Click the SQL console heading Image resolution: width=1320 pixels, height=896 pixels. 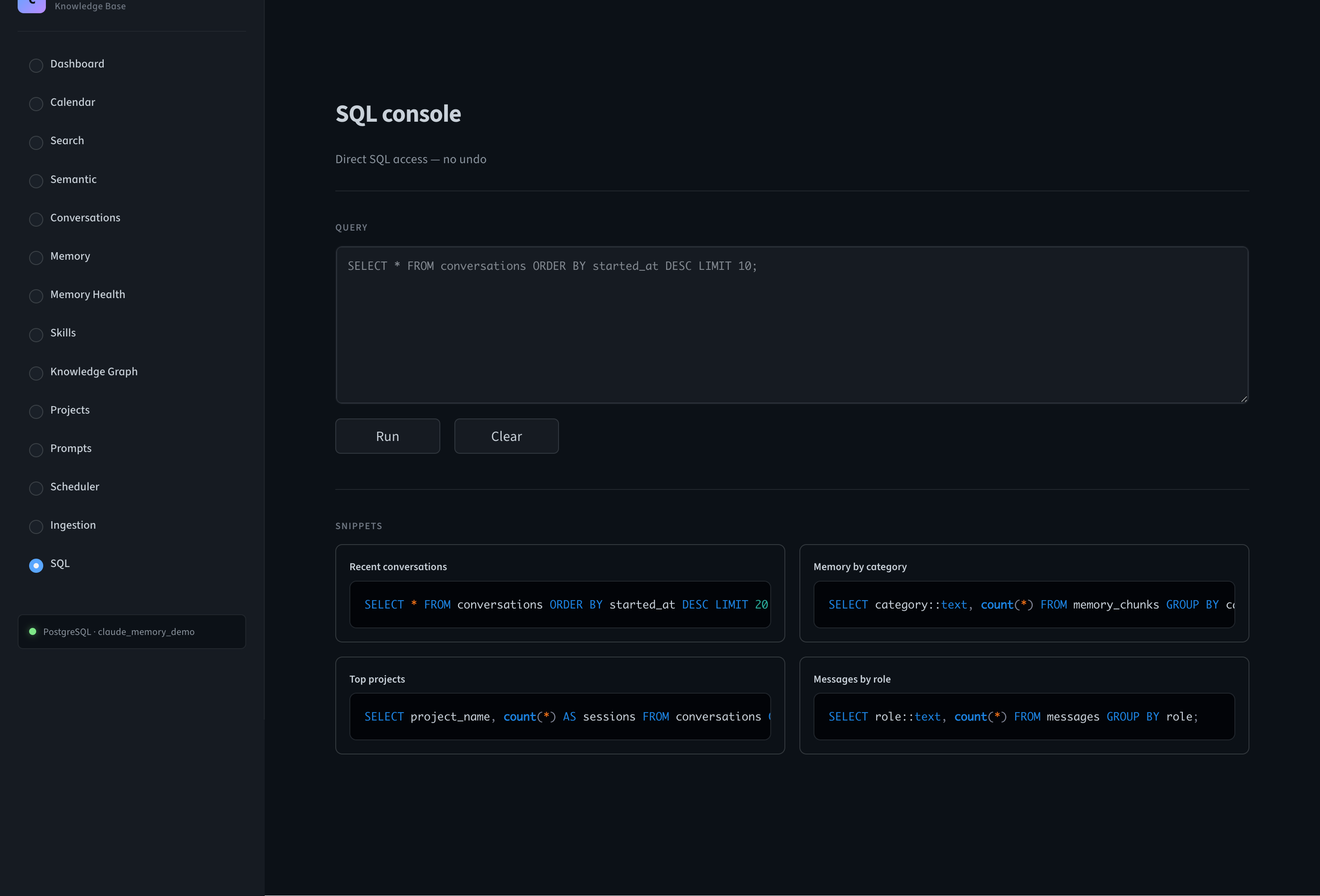tap(398, 114)
